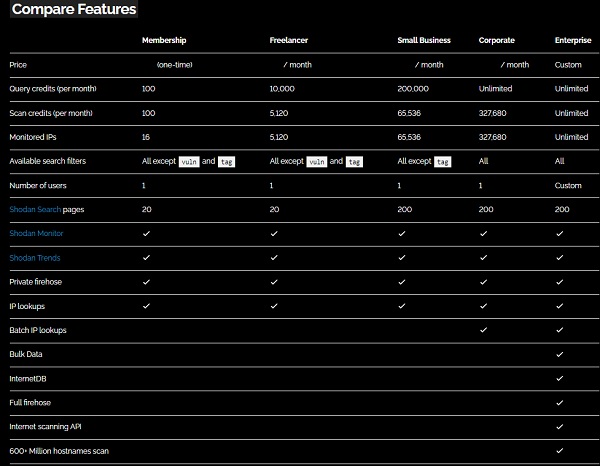Select the Small Business column header
600x466 pixels.
point(424,40)
